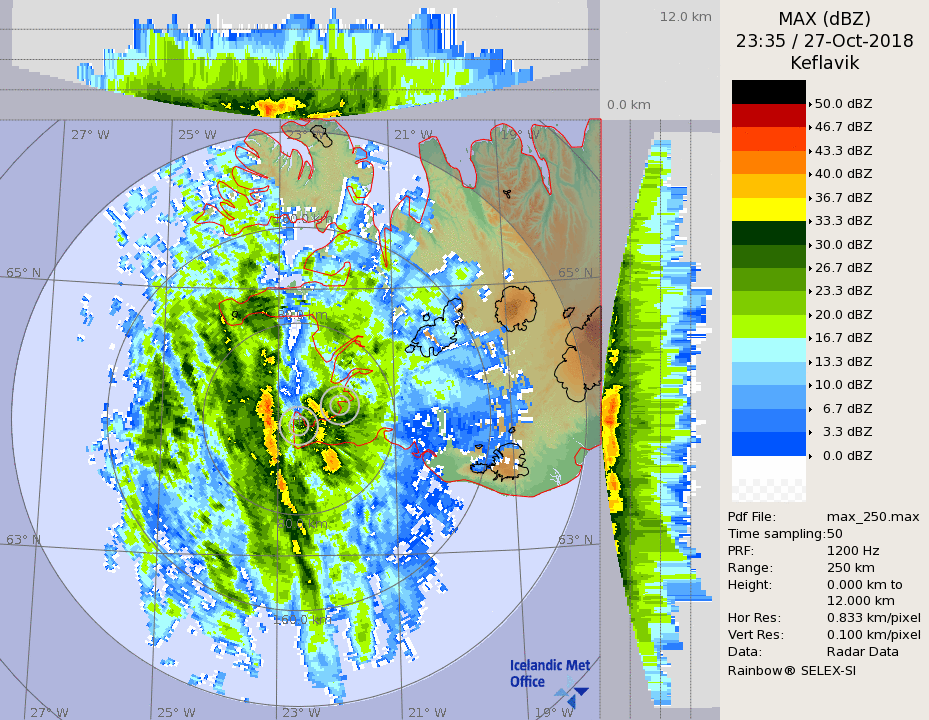This screenshot has width=929, height=720.
Task: Select the dark green 30.0 dBZ swatch
Action: pyautogui.click(x=768, y=233)
